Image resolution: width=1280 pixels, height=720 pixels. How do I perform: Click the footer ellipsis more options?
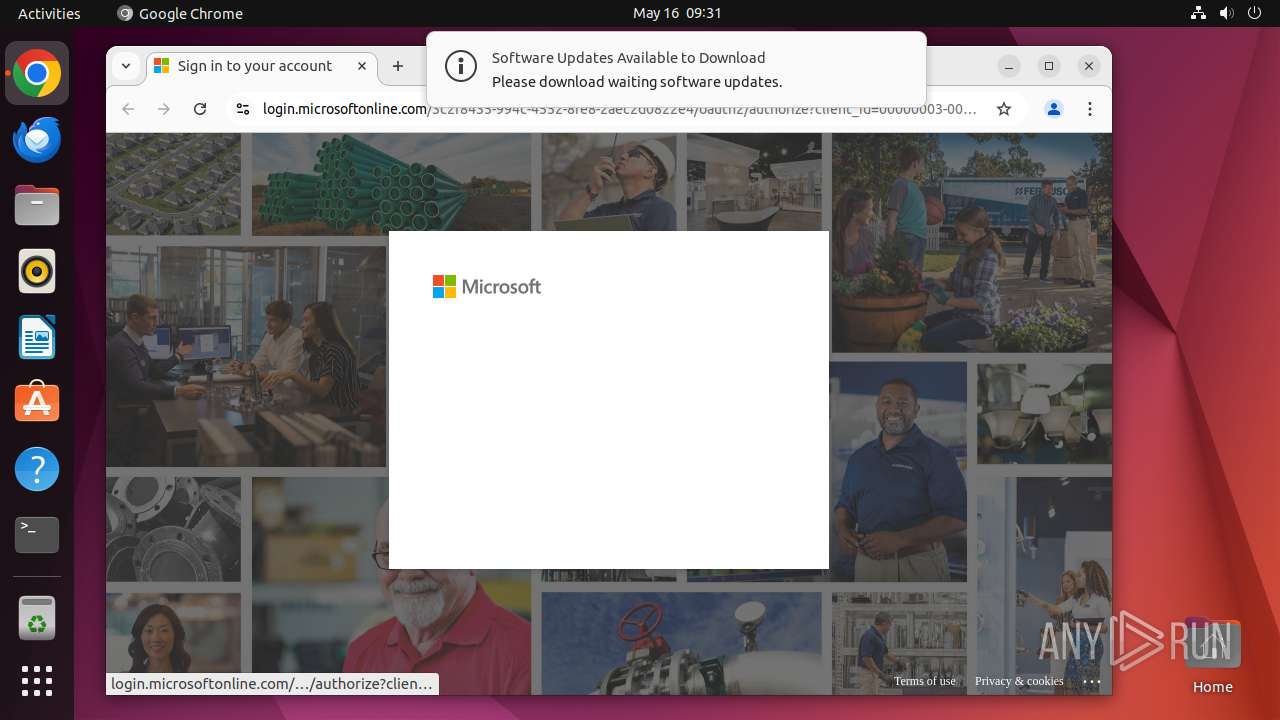click(1091, 681)
